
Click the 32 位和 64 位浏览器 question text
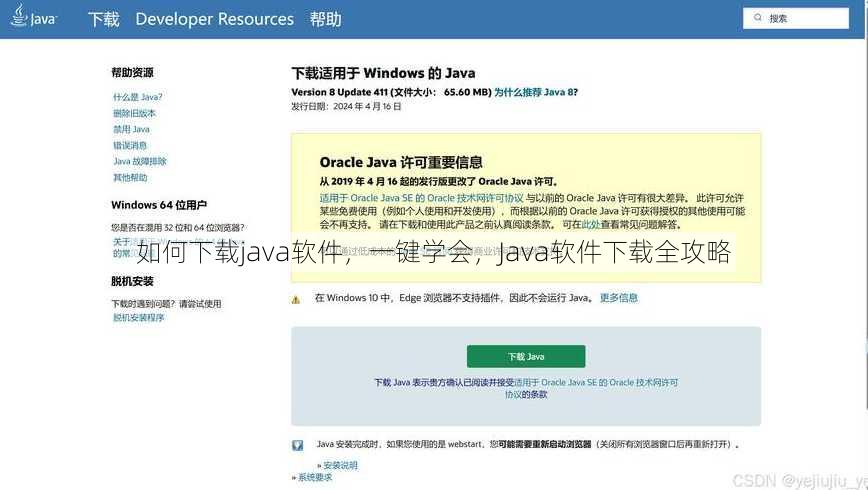[x=178, y=228]
